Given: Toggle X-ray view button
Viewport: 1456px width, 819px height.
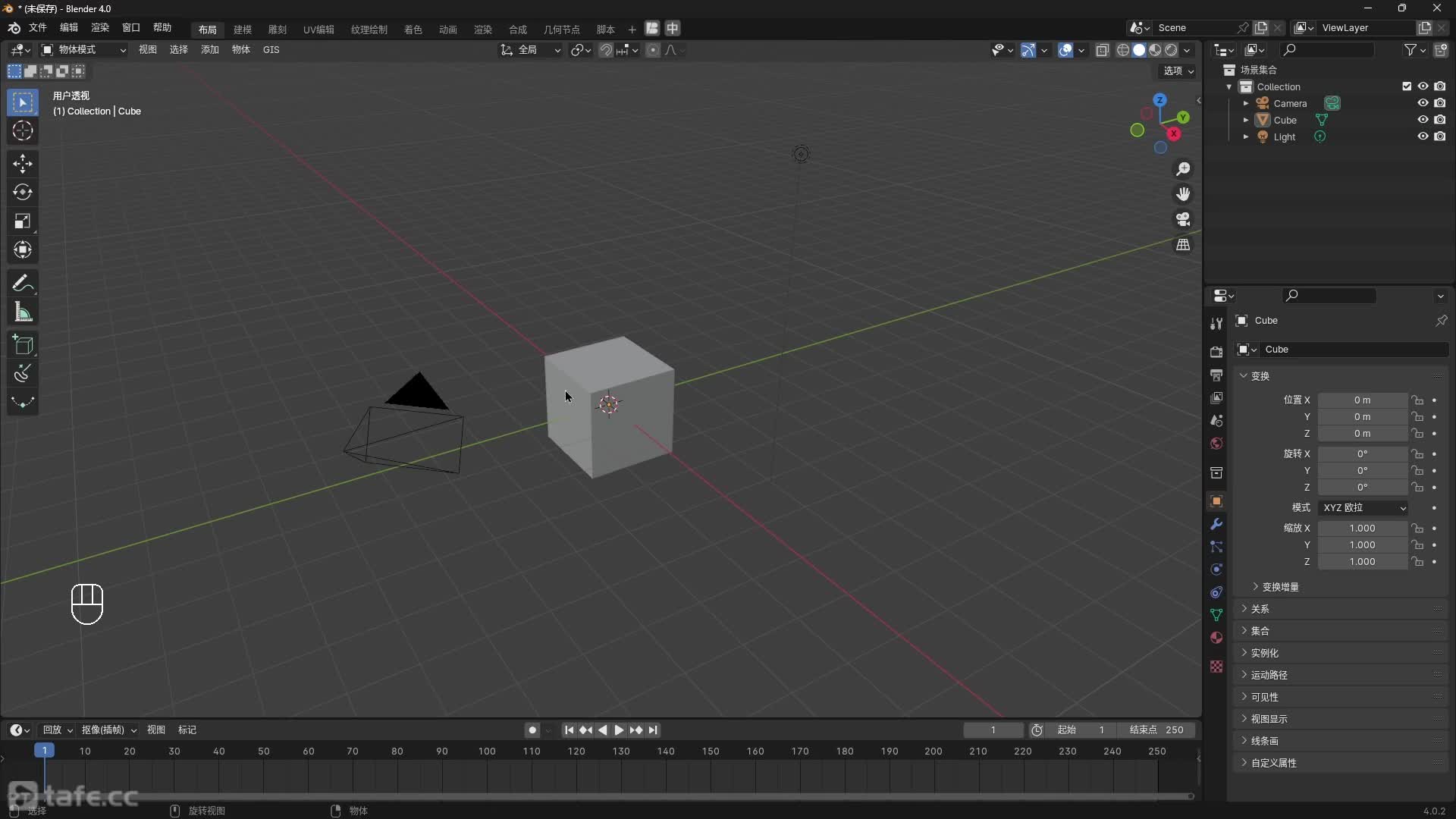Looking at the screenshot, I should point(1103,50).
